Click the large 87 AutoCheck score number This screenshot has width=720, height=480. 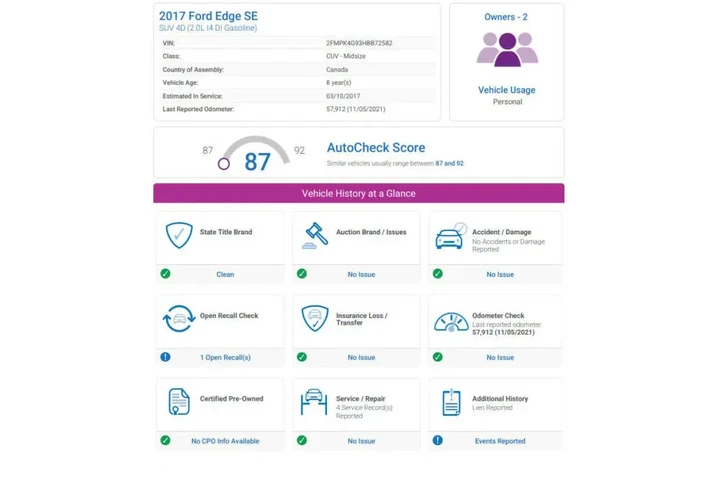click(x=257, y=162)
